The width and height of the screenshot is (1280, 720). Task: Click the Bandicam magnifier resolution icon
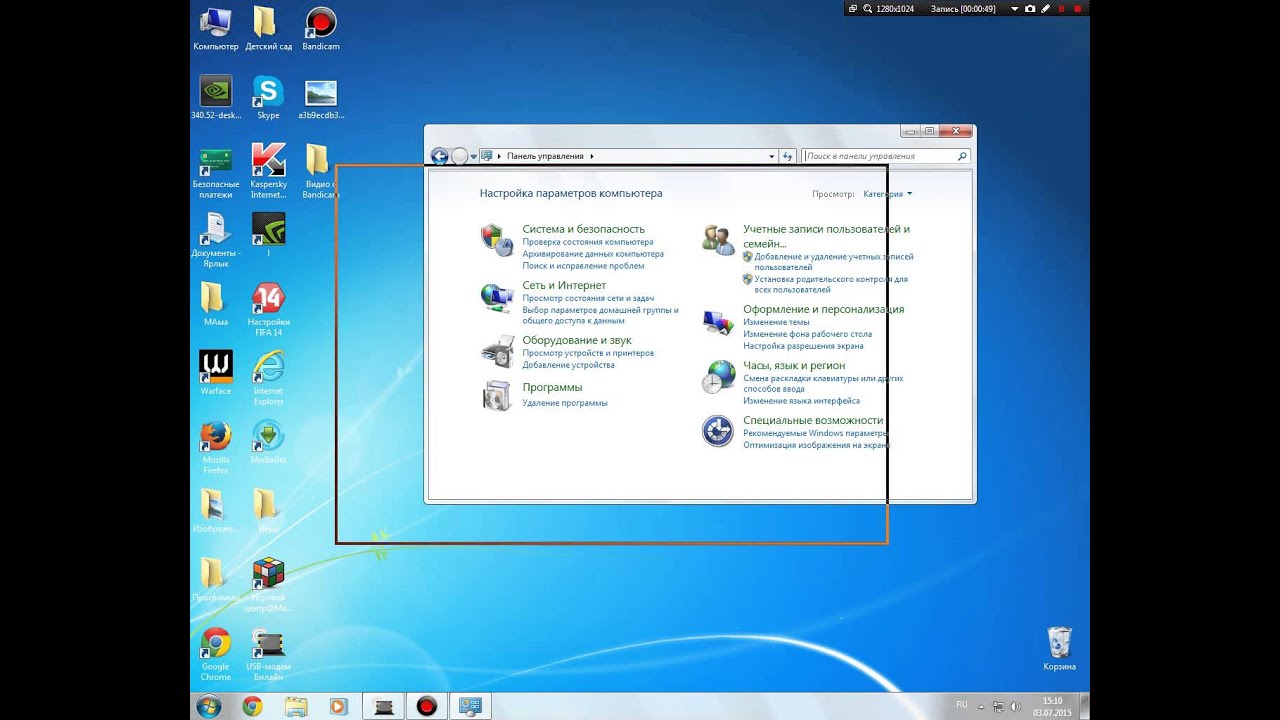tap(867, 8)
